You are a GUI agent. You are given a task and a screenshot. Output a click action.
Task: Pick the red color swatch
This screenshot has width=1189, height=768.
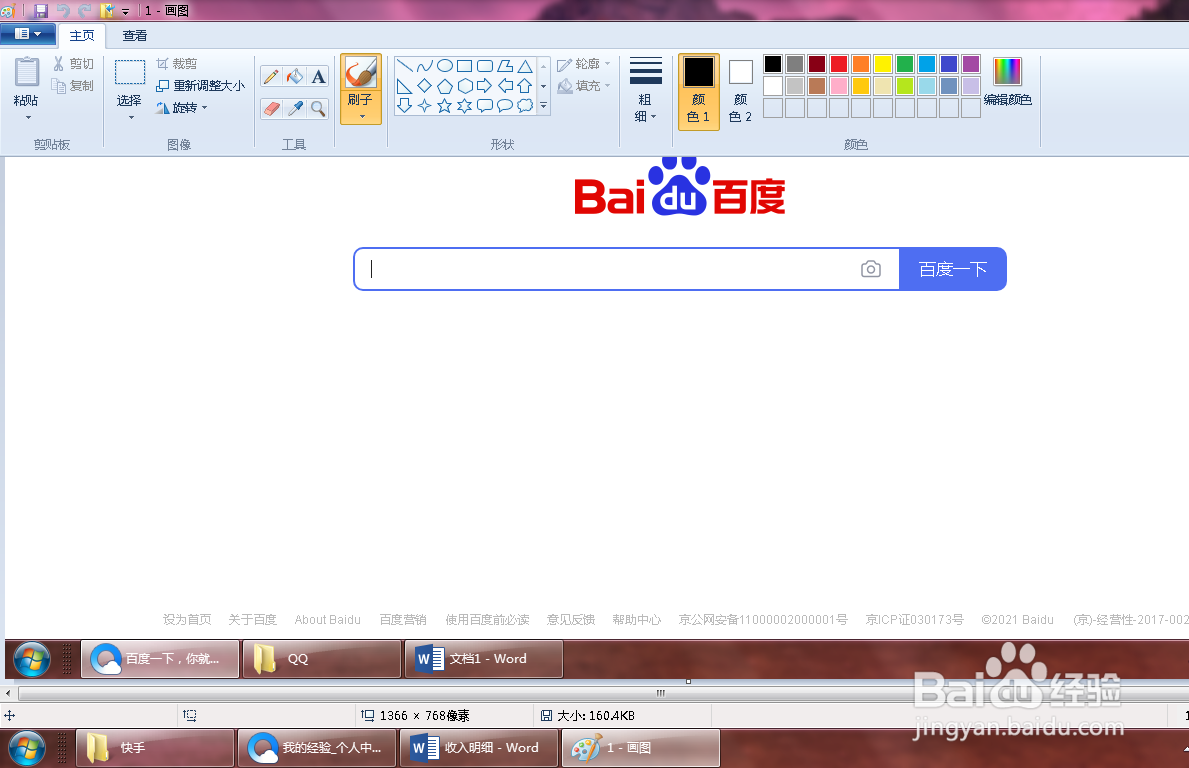pos(839,64)
